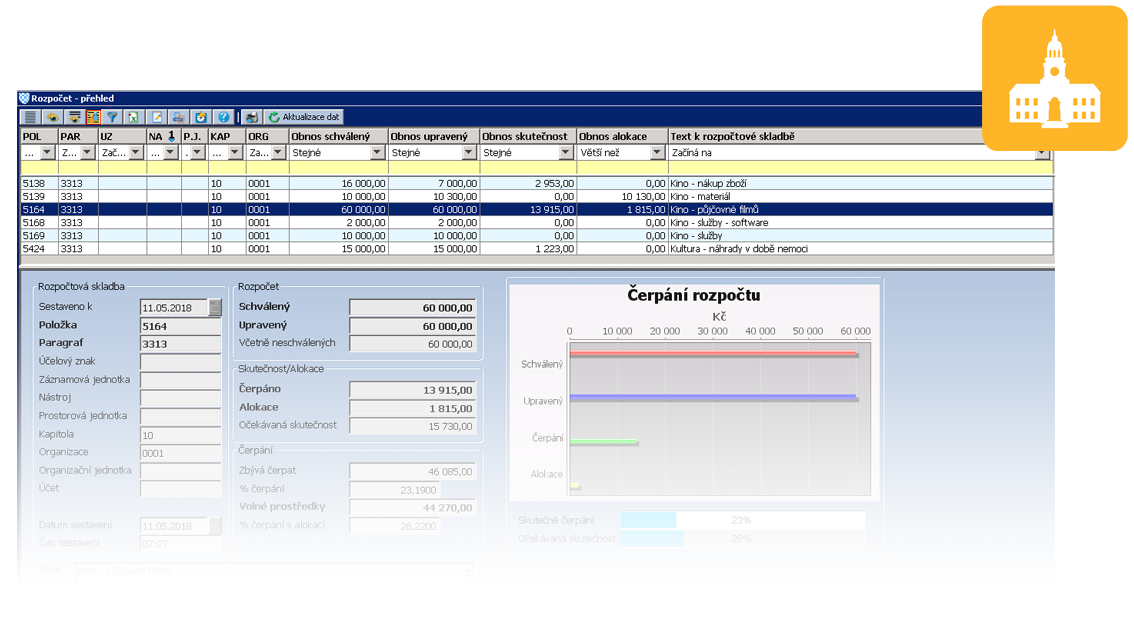Click the red Schválený chart bar

[713, 354]
